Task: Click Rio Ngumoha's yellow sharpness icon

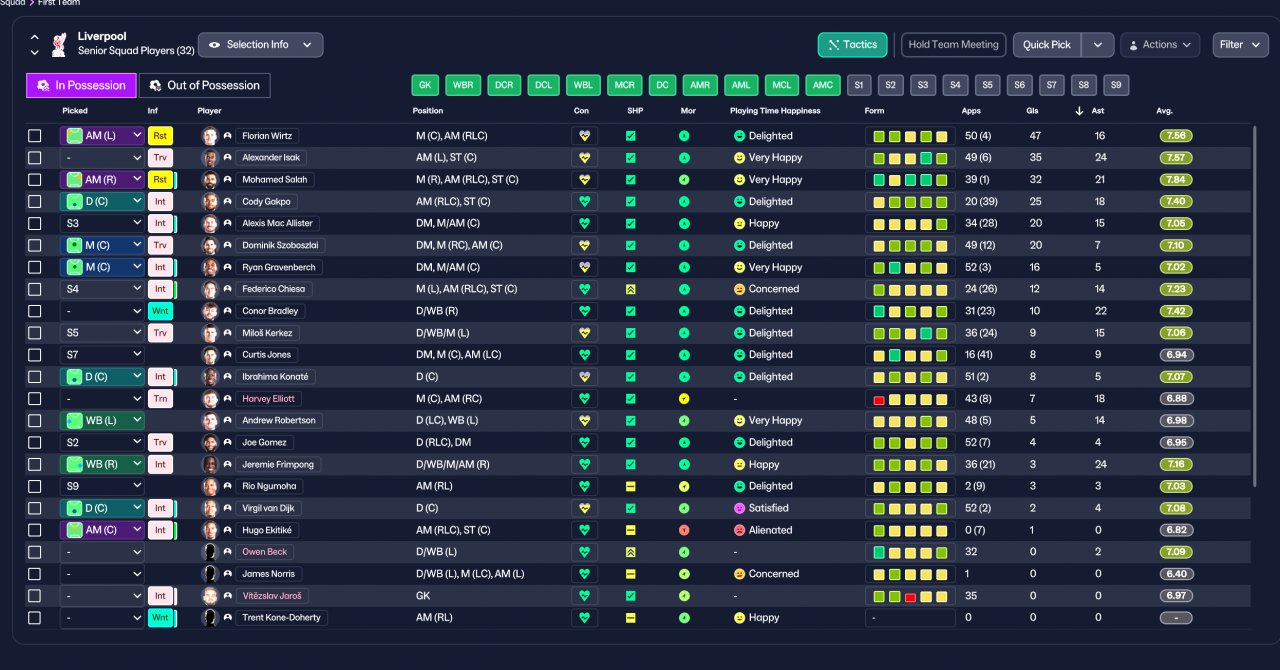Action: (x=631, y=486)
